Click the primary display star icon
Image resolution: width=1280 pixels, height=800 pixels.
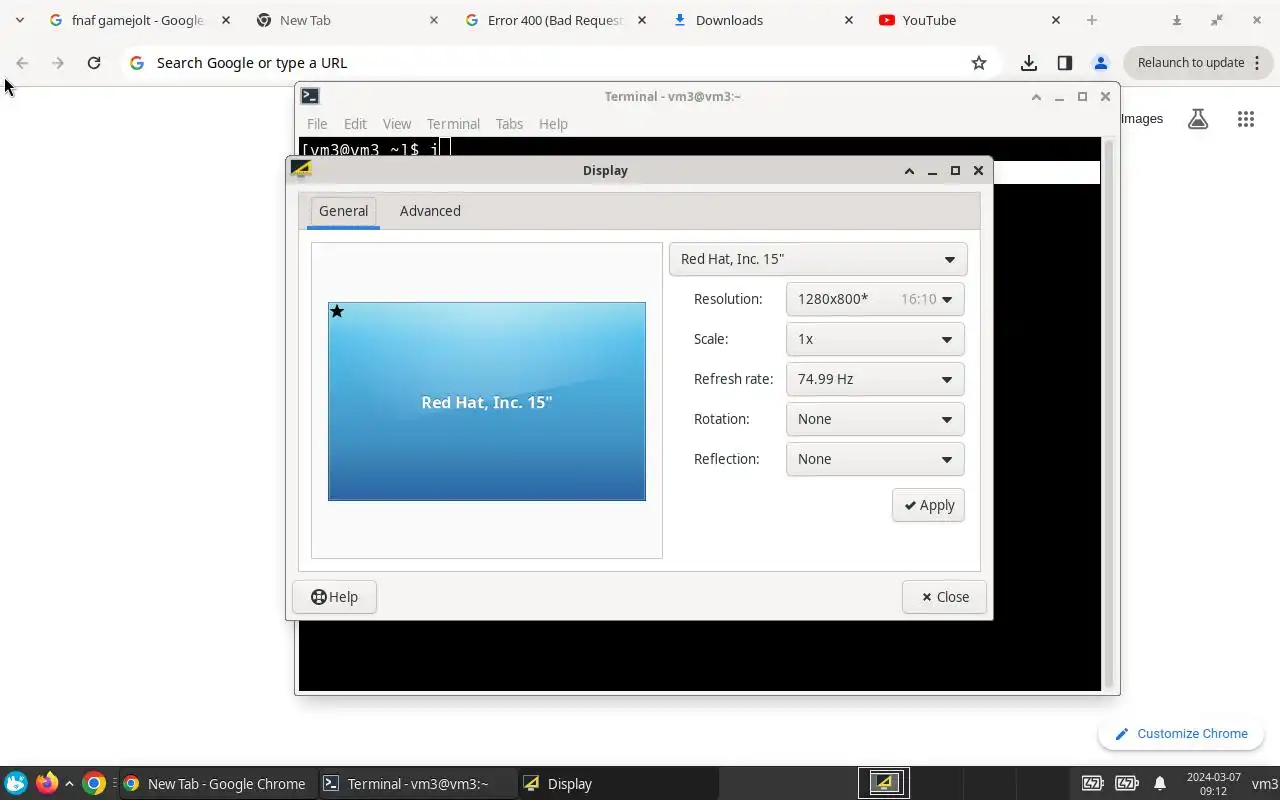point(337,312)
